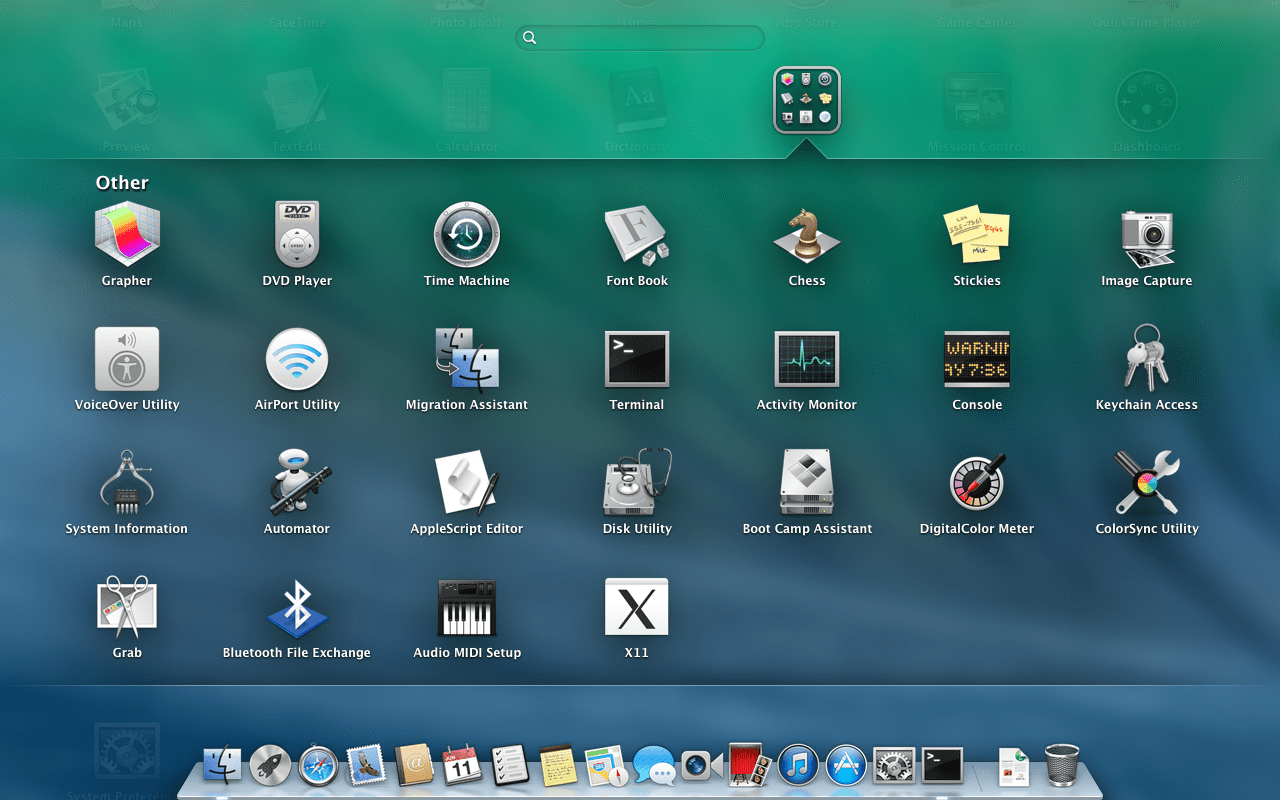The height and width of the screenshot is (800, 1280).
Task: Open App Store from the Dock
Action: tap(846, 766)
